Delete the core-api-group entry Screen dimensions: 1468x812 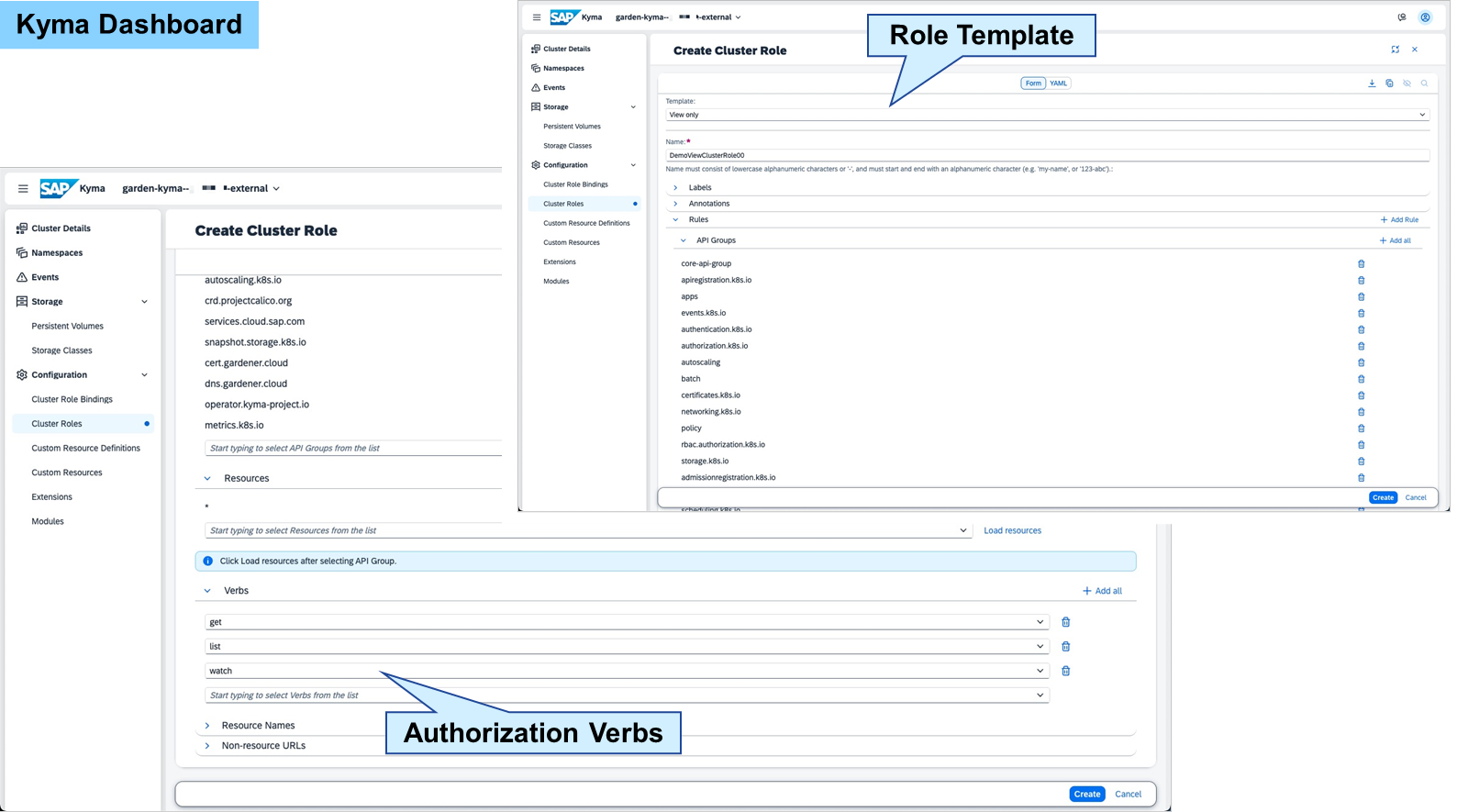(x=1362, y=263)
